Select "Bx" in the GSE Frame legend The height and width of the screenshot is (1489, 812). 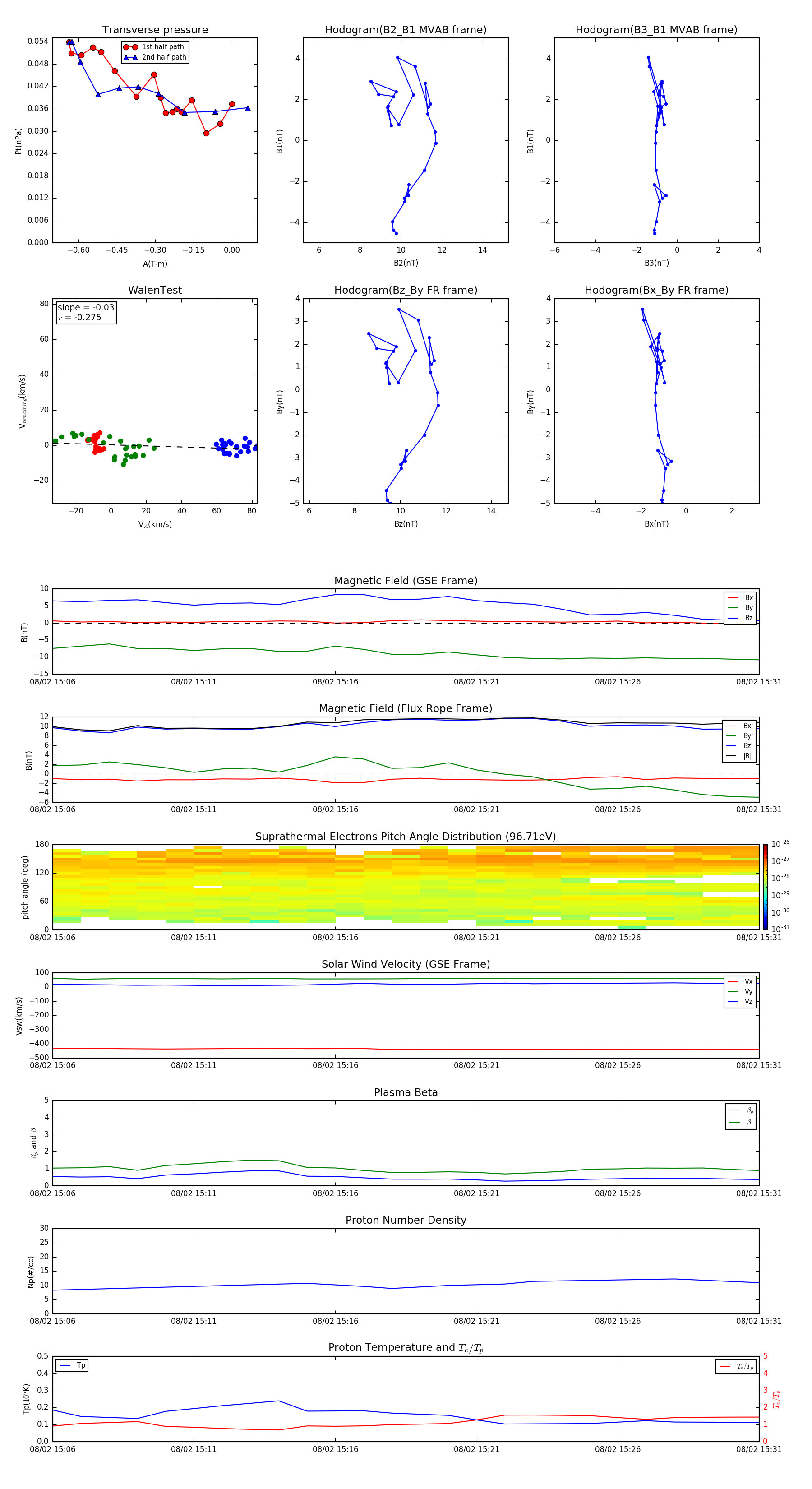point(740,598)
